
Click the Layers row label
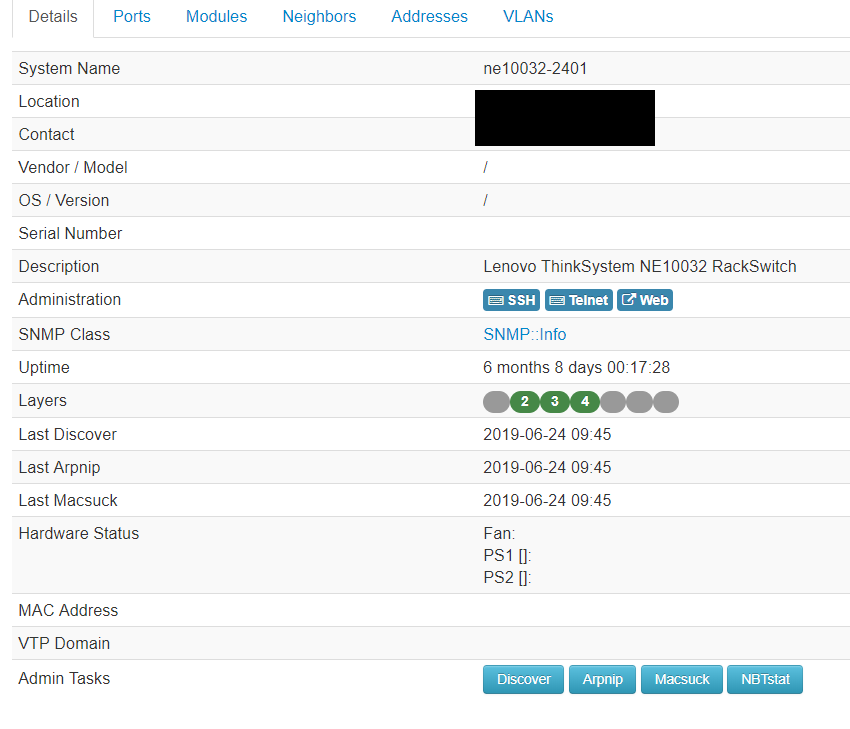(42, 401)
